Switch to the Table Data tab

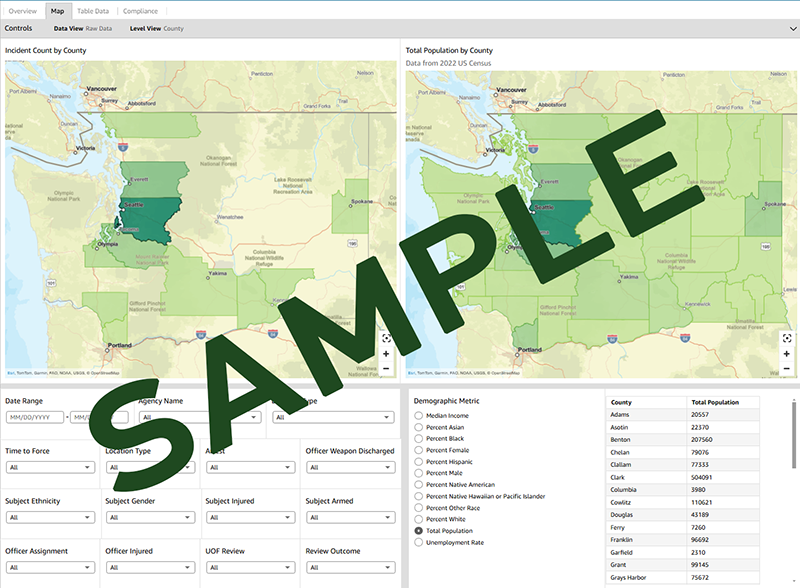93,10
